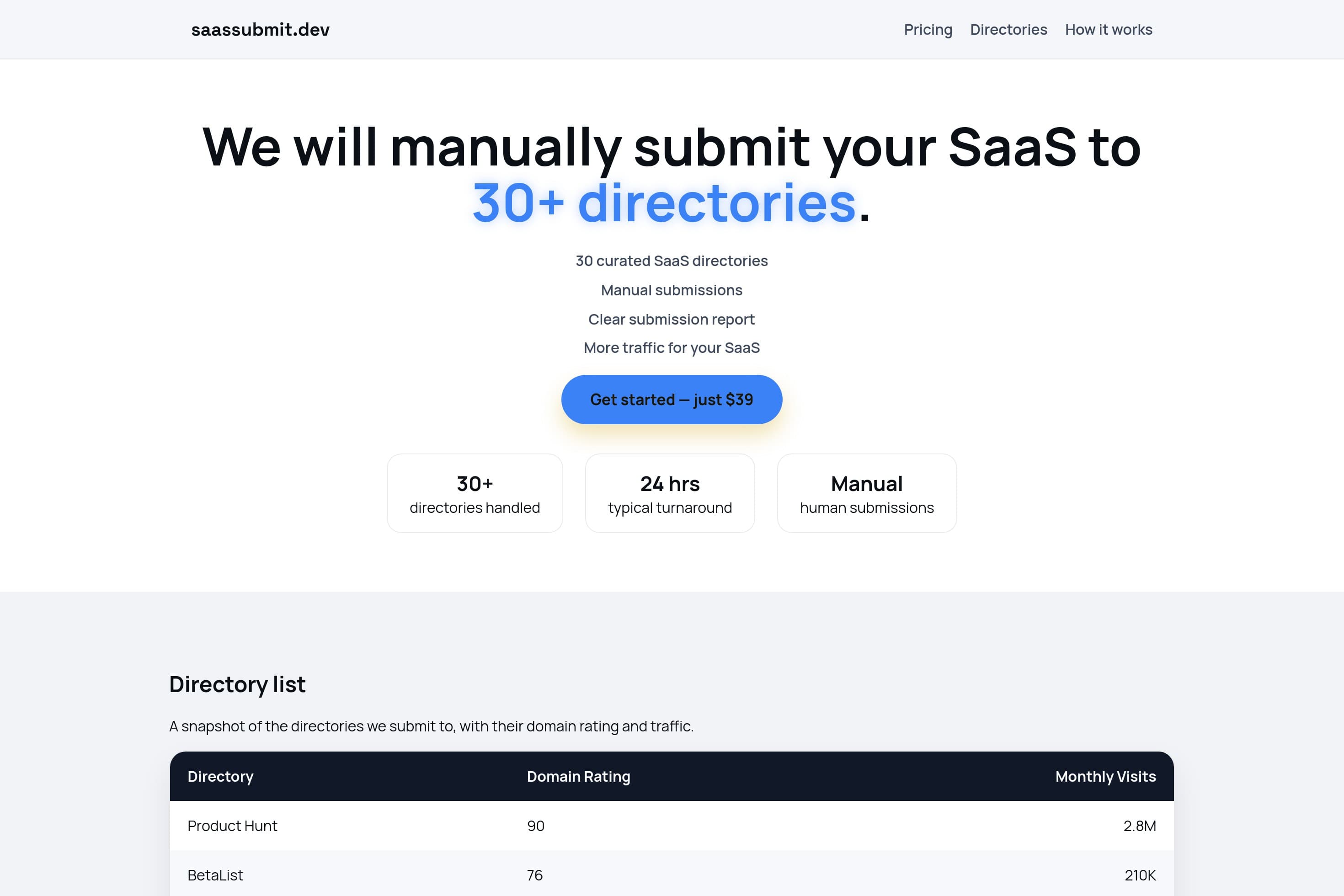This screenshot has height=896, width=1344.
Task: Open the Pricing page from the navigation
Action: click(x=928, y=29)
